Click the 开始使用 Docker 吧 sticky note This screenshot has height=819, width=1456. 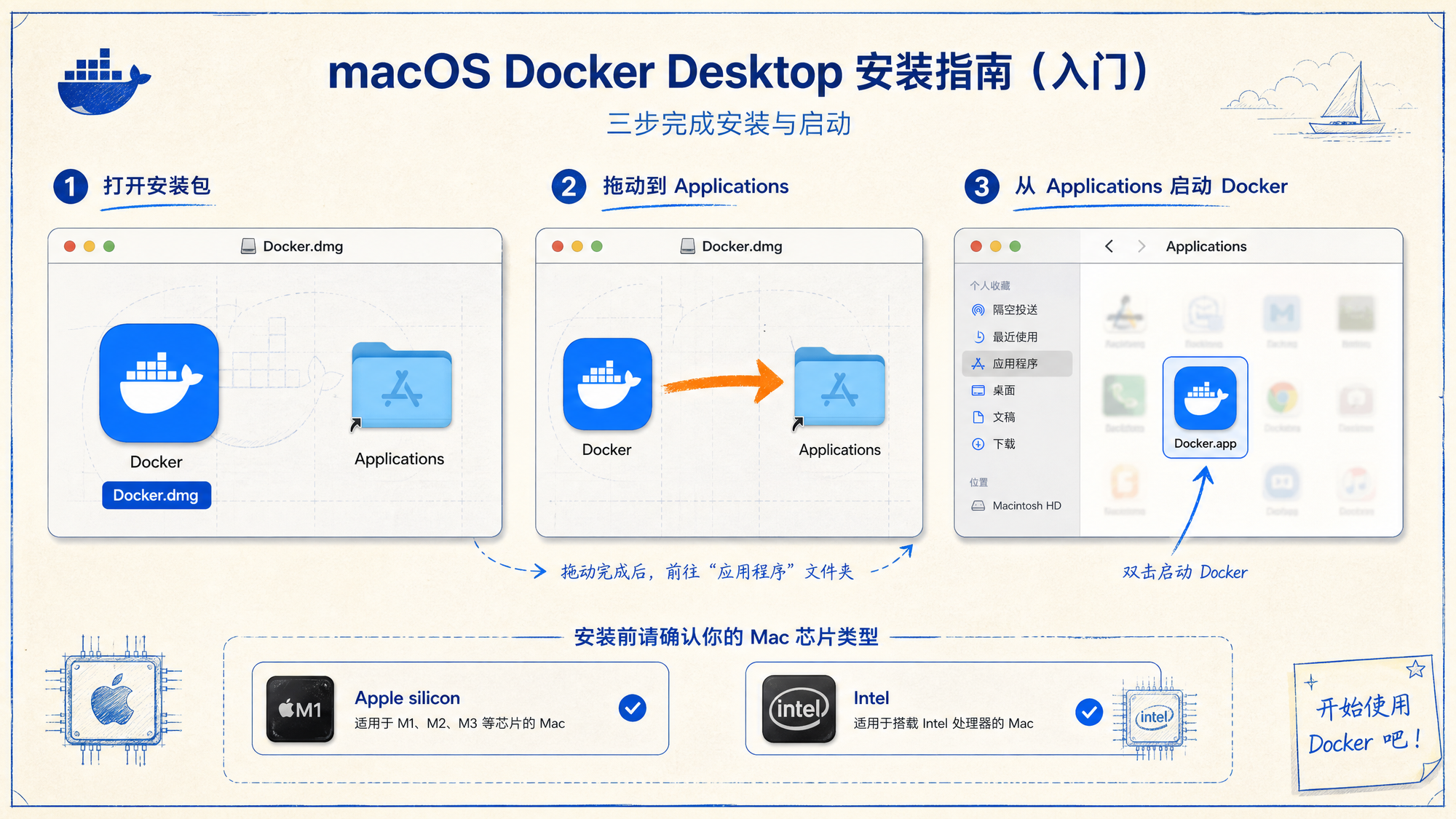tap(1366, 724)
